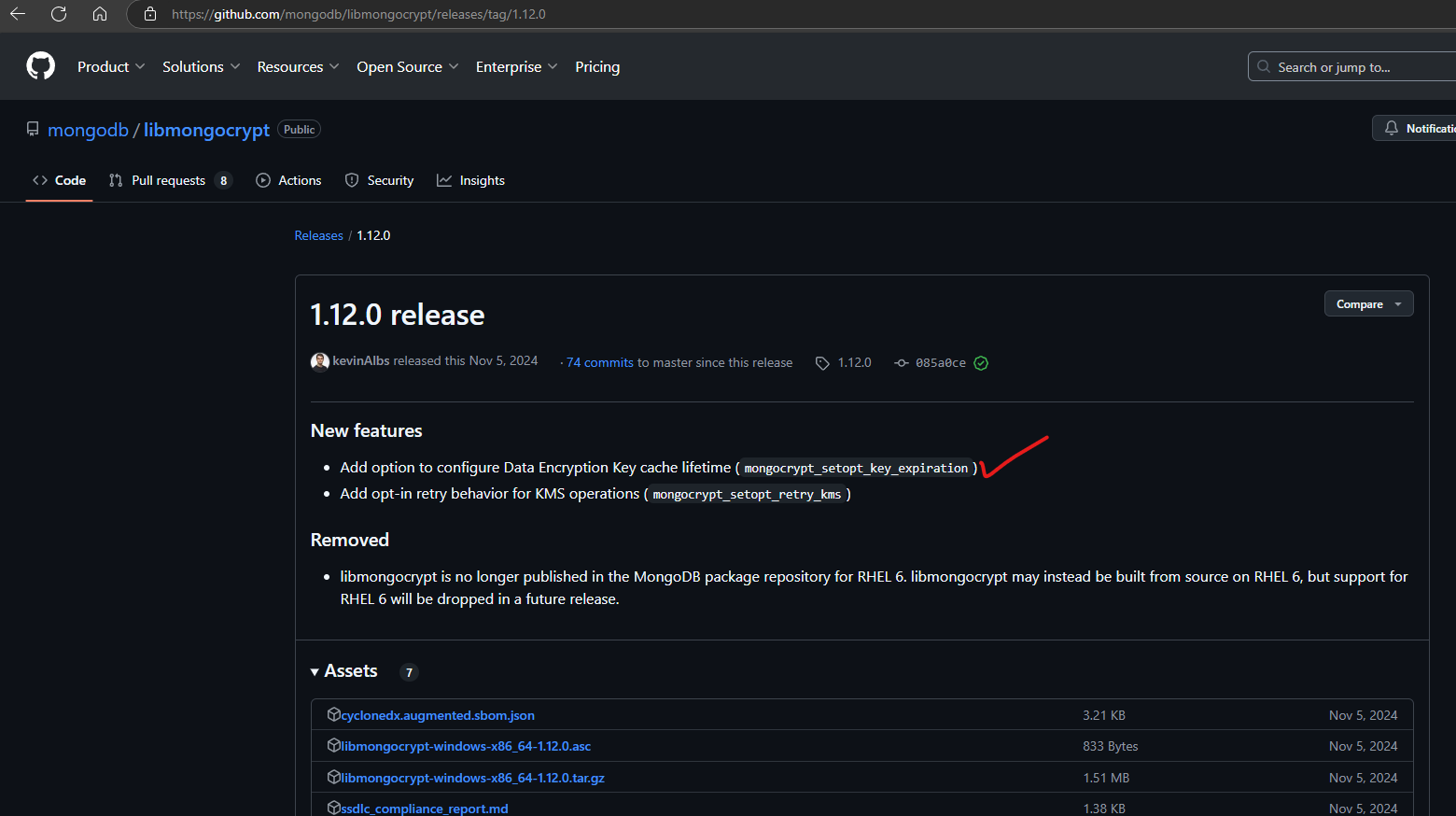This screenshot has width=1456, height=816.
Task: Expand the Solutions navigation menu
Action: click(201, 66)
